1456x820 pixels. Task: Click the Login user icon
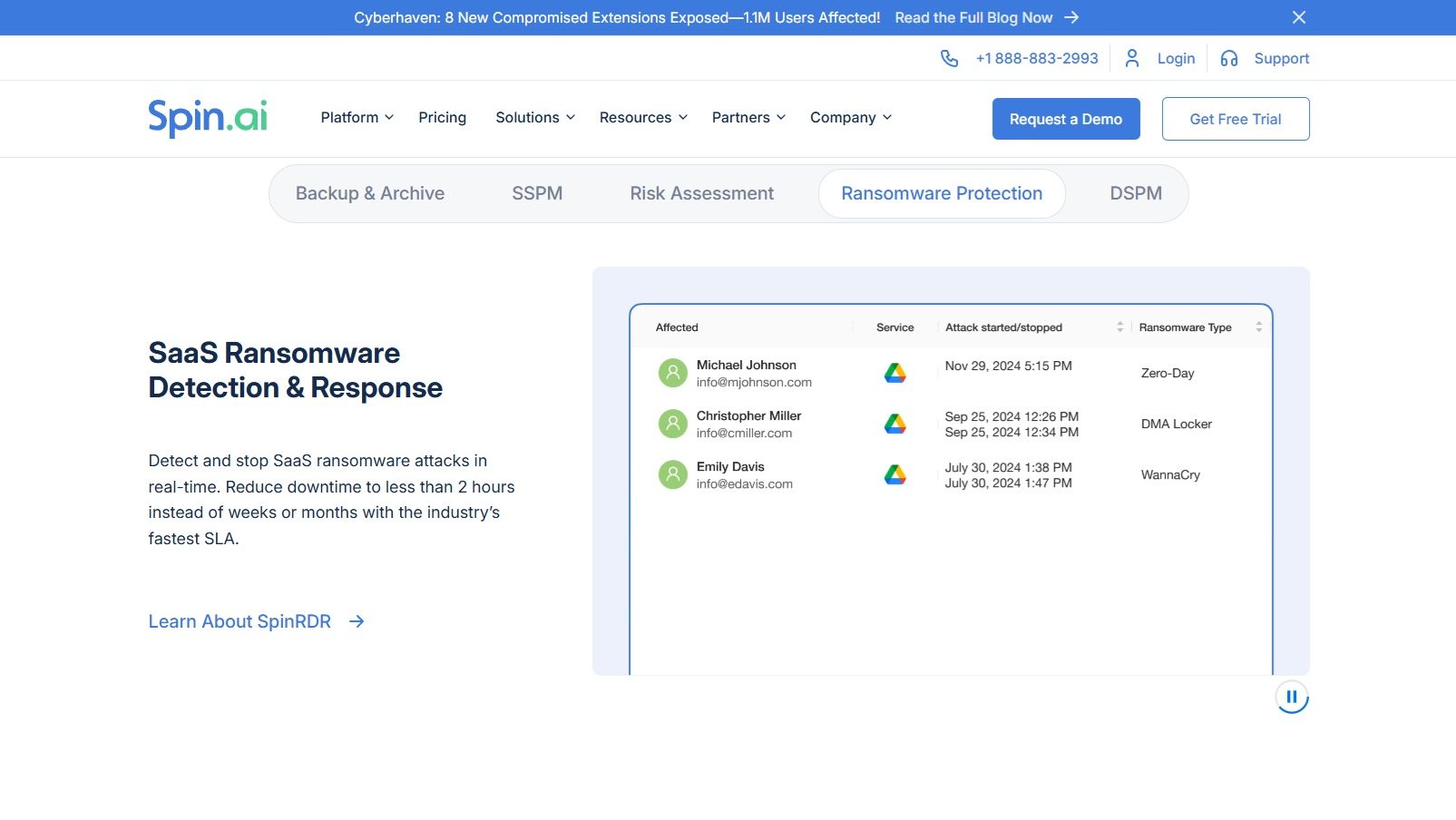[x=1131, y=59]
